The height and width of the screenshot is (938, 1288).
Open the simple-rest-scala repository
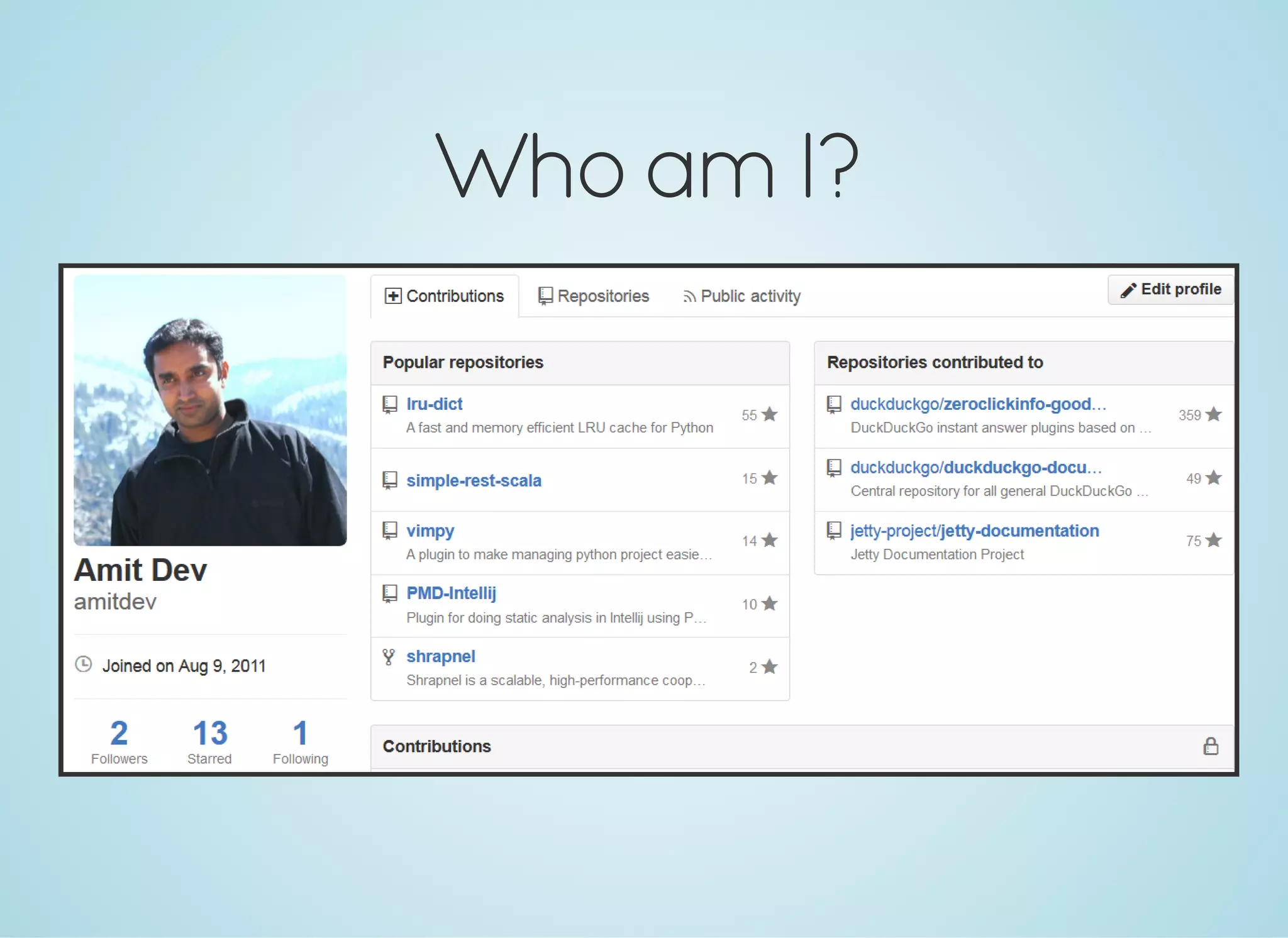[x=474, y=480]
